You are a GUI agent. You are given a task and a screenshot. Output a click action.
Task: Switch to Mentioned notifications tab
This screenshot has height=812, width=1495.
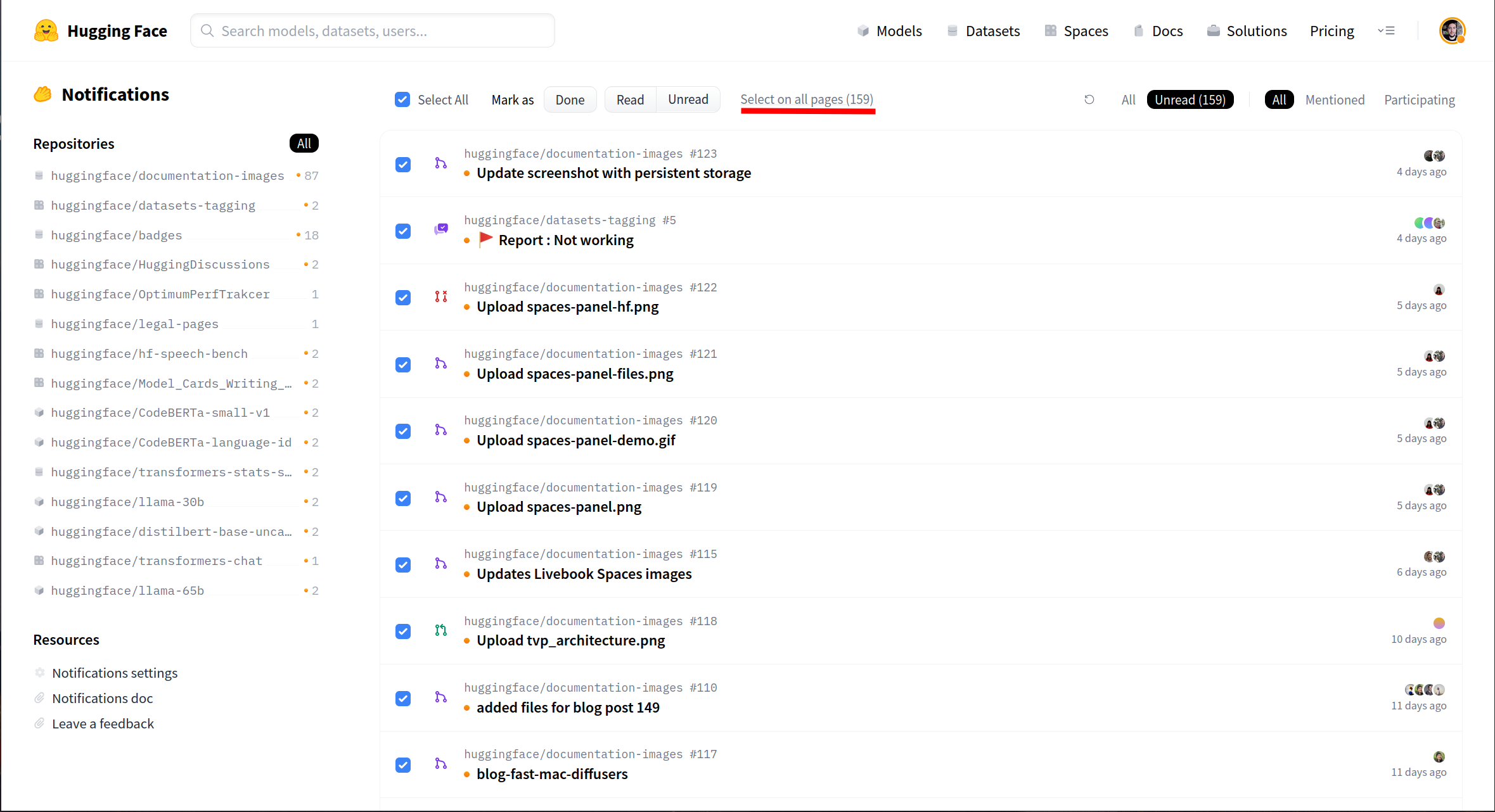tap(1335, 99)
